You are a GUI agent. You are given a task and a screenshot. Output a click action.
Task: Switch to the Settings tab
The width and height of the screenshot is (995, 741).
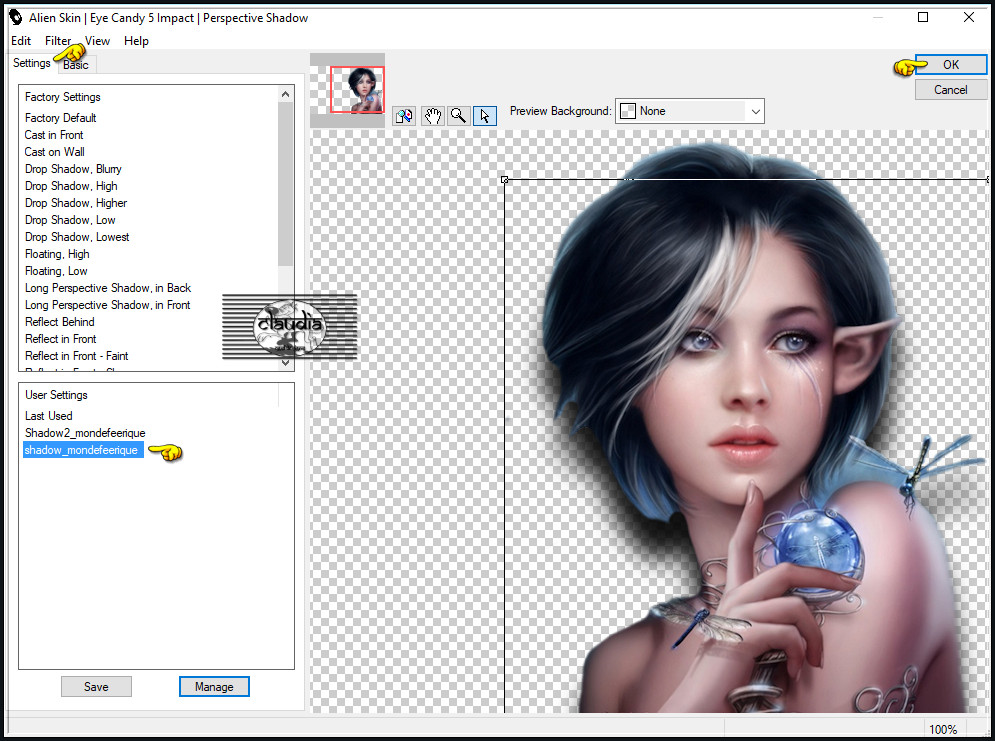tap(32, 63)
